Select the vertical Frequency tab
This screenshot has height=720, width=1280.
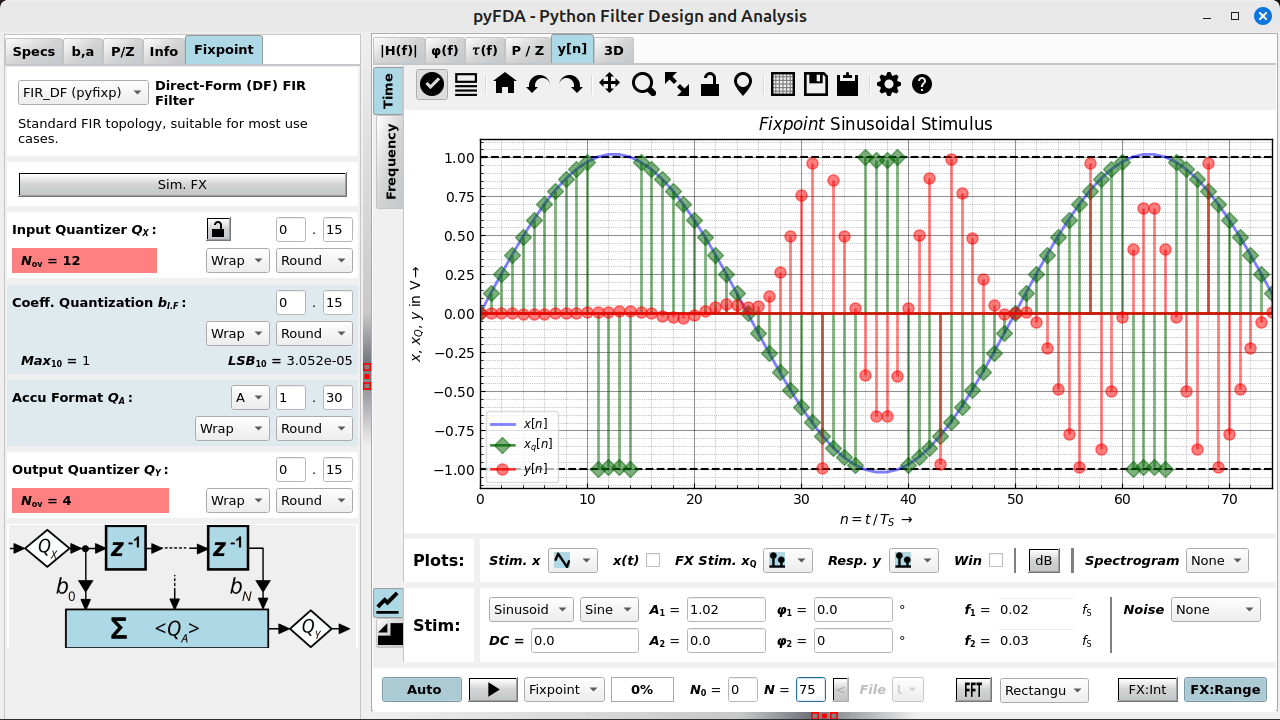click(390, 161)
